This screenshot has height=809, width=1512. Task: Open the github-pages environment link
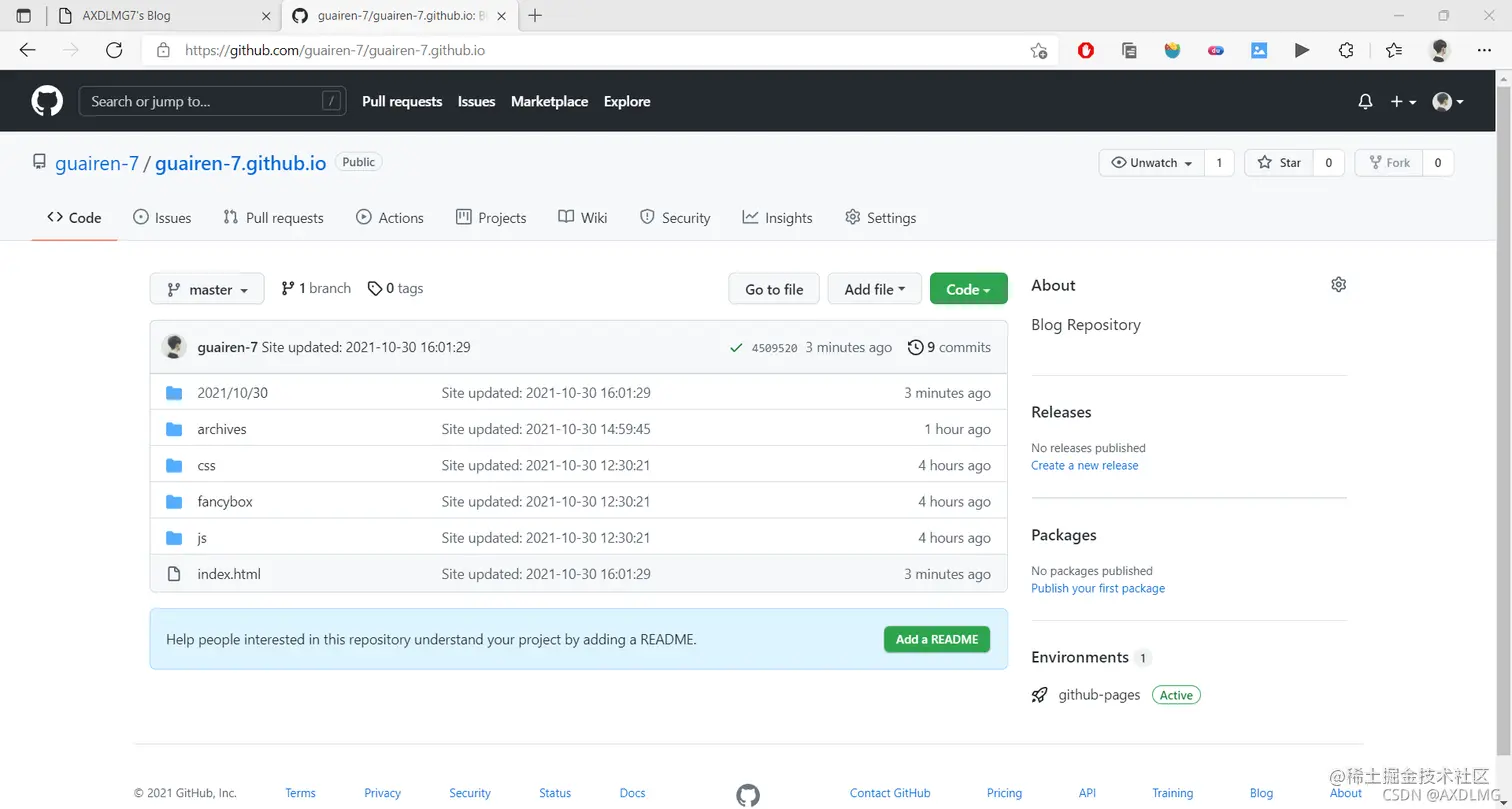point(1099,695)
